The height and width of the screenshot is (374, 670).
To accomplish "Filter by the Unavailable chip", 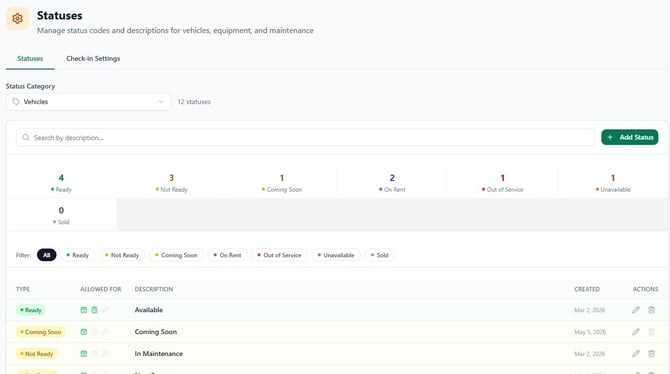I will 336,255.
